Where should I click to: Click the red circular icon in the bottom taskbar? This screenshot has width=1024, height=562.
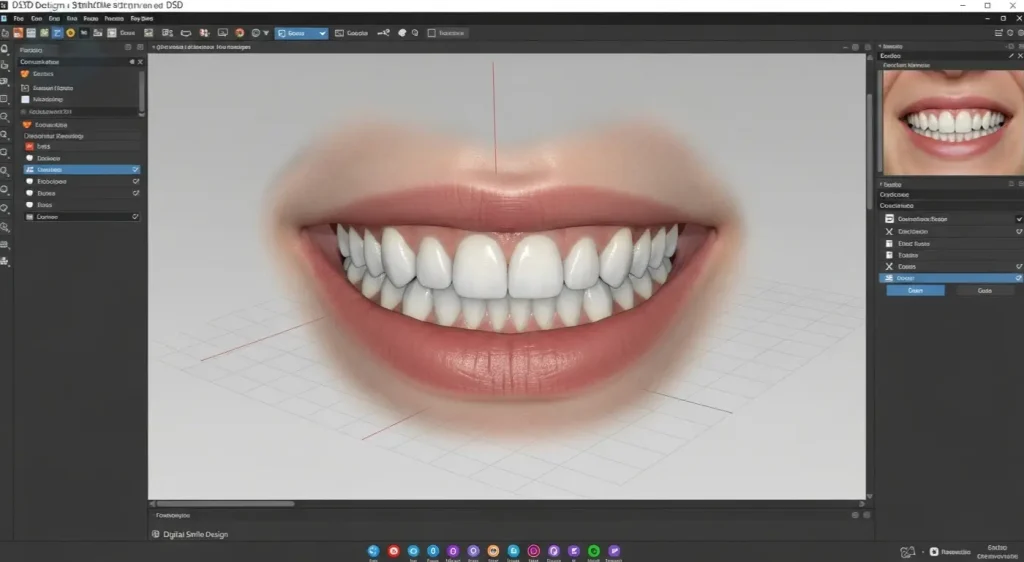tap(393, 550)
